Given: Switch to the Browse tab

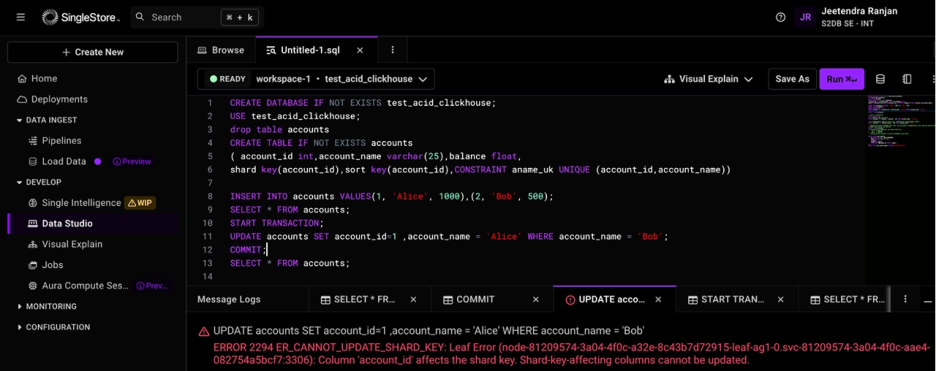Looking at the screenshot, I should coord(221,50).
